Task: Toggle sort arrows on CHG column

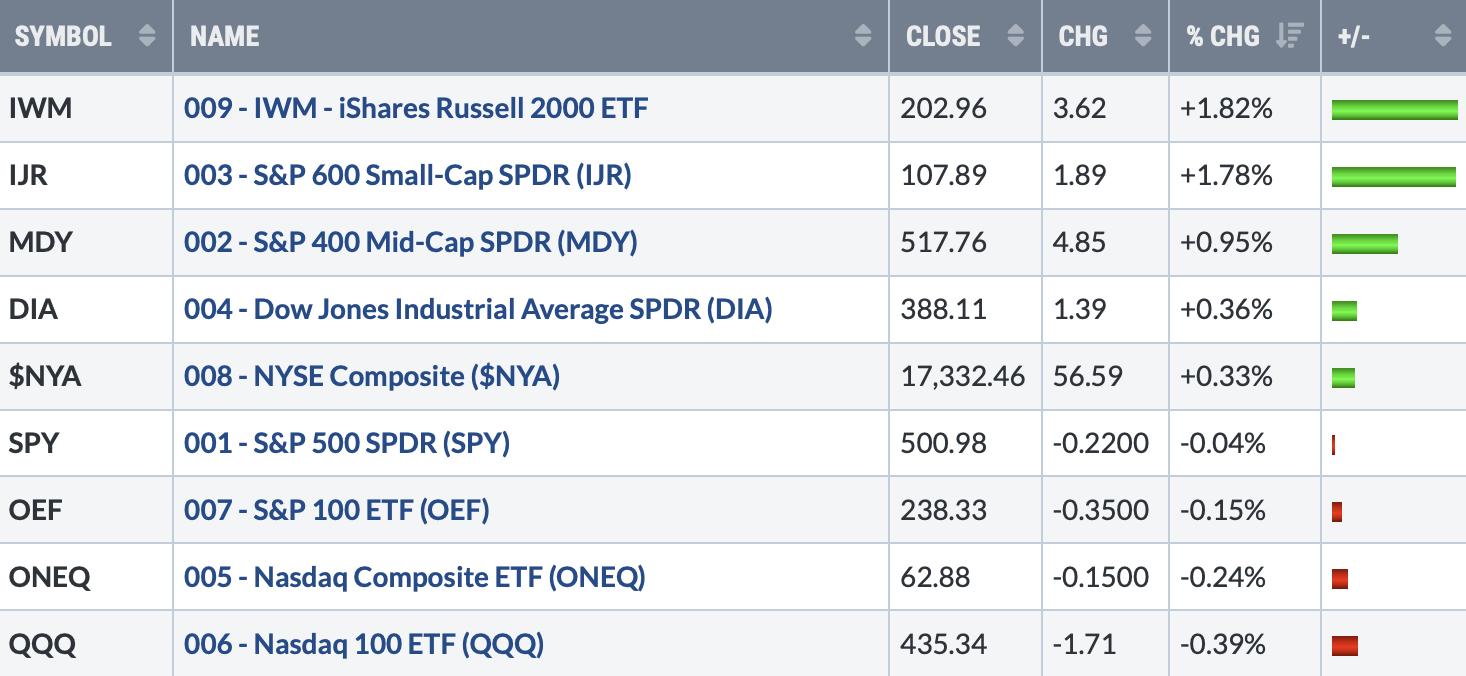Action: [x=1143, y=37]
